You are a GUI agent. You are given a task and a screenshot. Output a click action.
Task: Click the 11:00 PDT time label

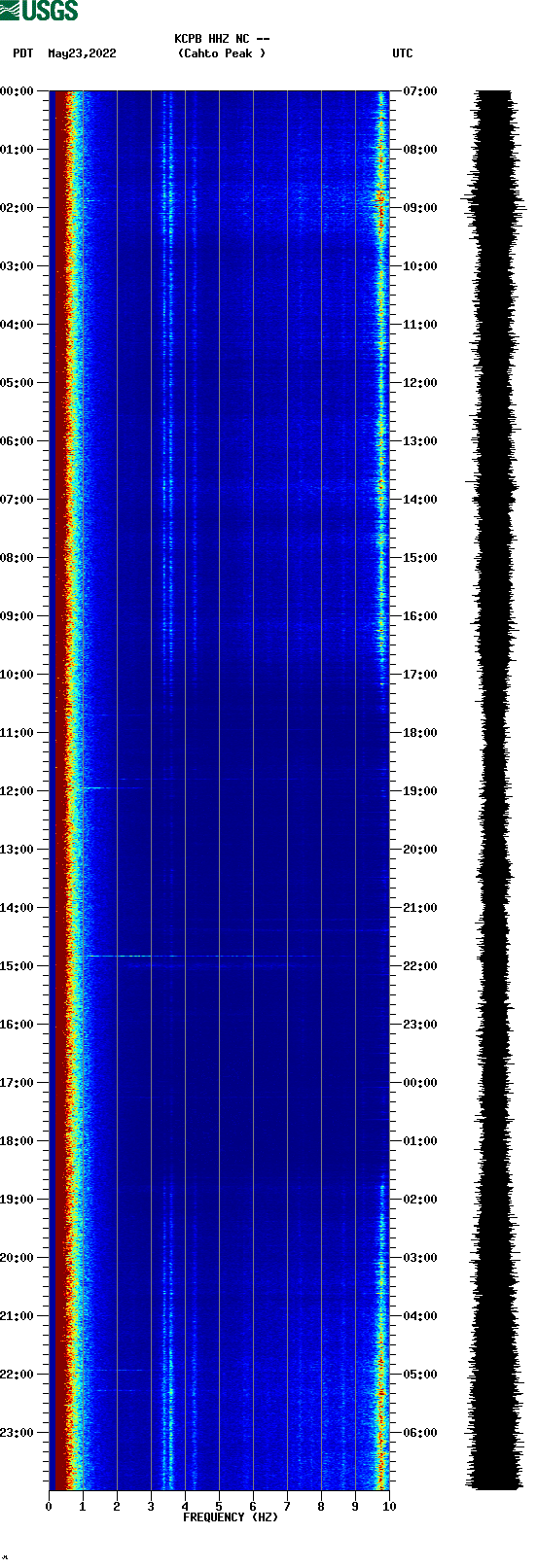pos(18,733)
